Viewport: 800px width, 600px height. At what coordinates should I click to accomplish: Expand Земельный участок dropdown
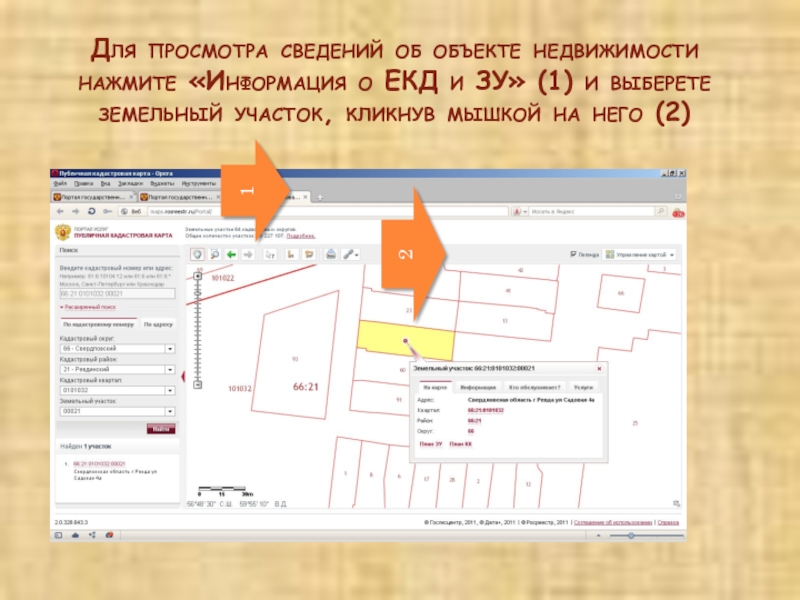(x=170, y=411)
